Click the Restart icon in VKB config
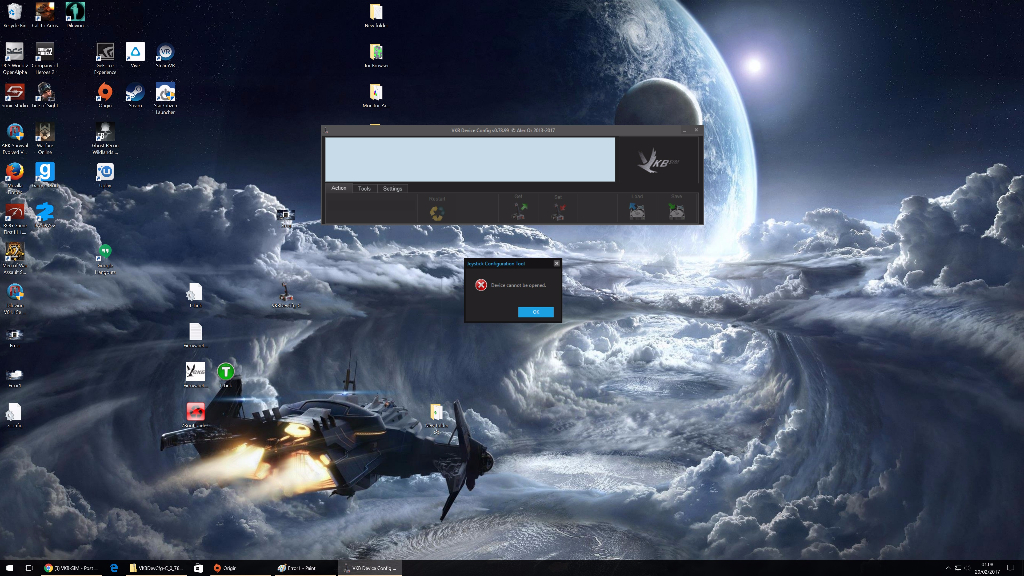Image resolution: width=1024 pixels, height=576 pixels. 437,211
